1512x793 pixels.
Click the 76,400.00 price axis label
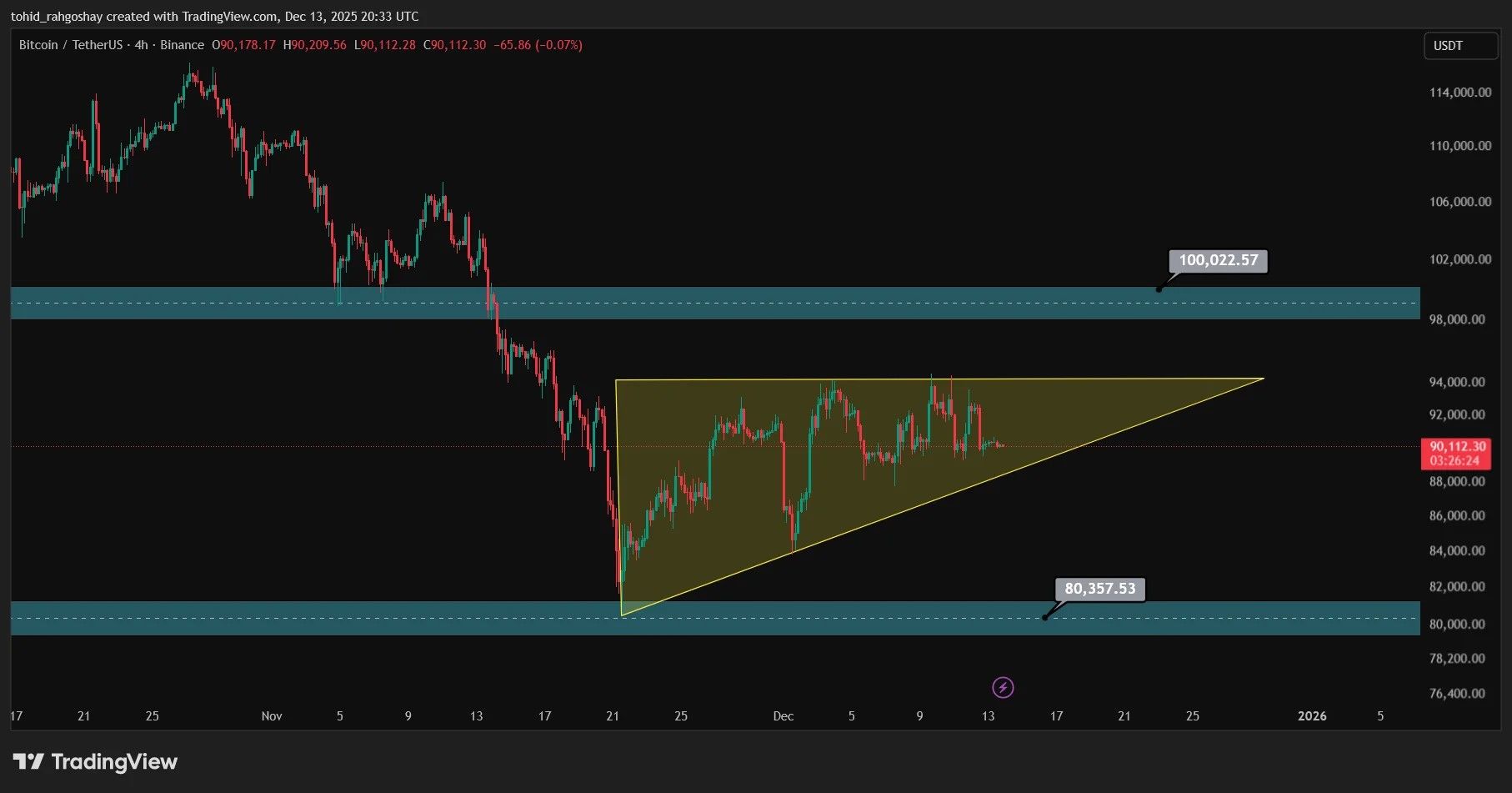pos(1456,693)
